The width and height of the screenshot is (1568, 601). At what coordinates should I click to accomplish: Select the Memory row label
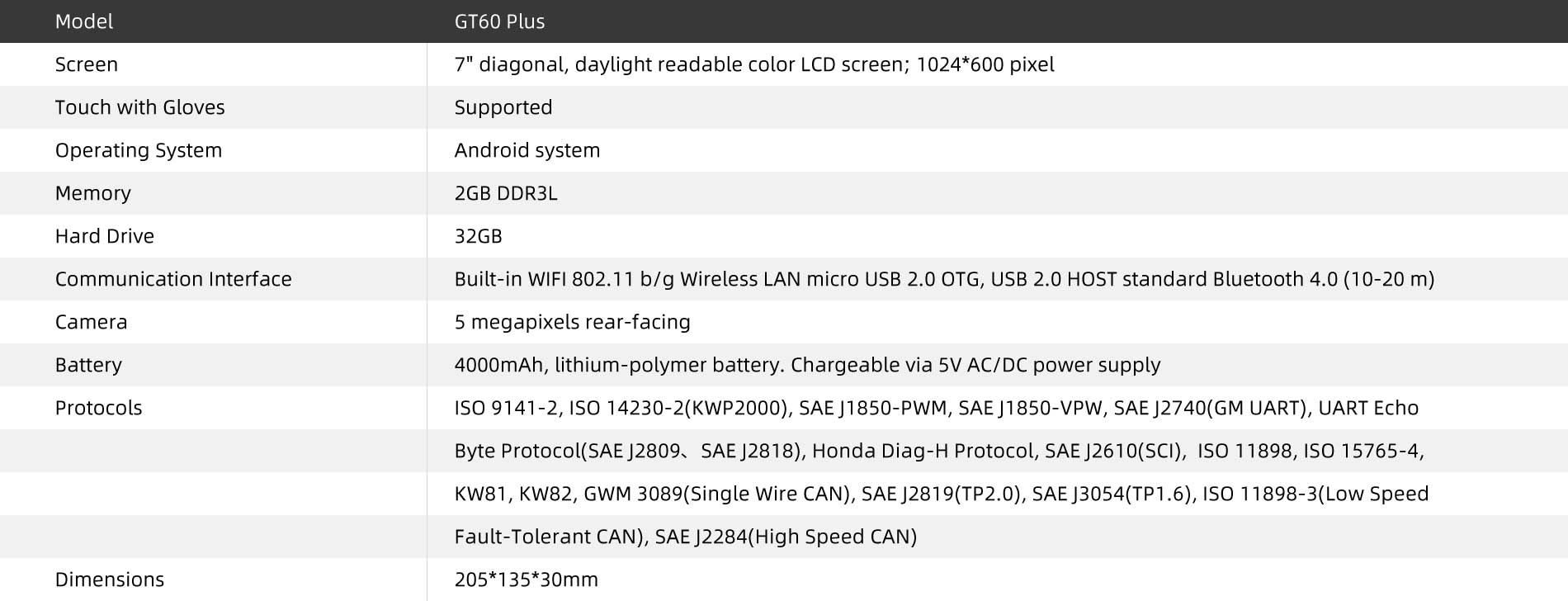92,193
